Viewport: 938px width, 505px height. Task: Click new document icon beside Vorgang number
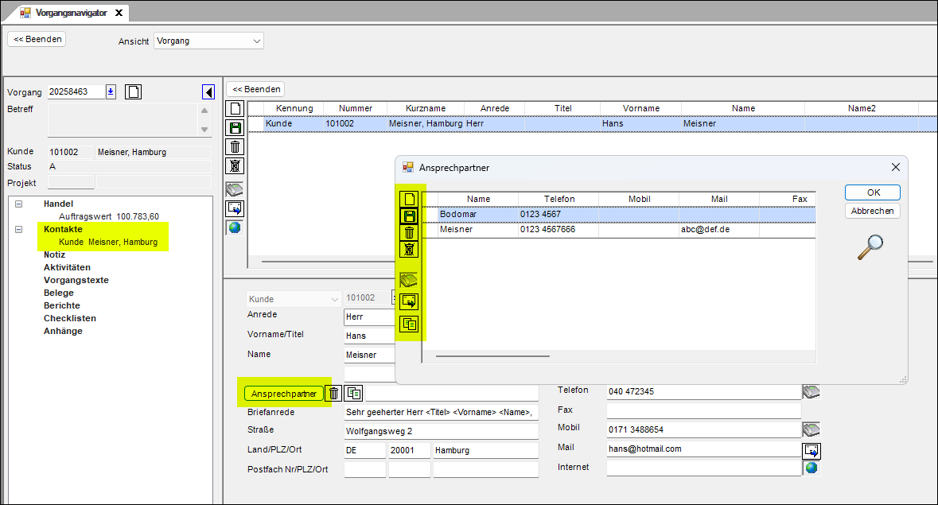pos(133,92)
